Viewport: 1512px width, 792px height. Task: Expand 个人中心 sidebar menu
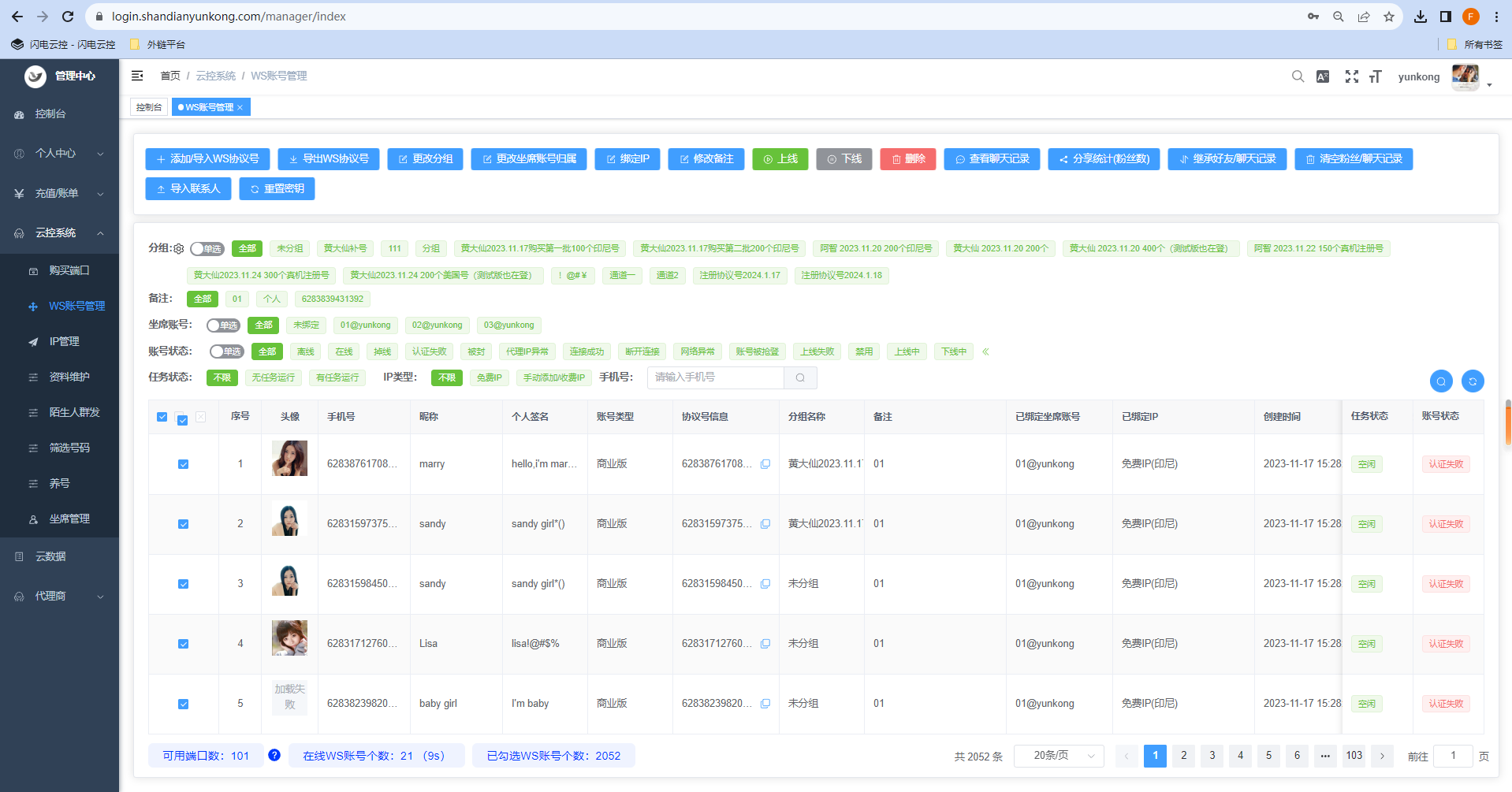coord(59,154)
